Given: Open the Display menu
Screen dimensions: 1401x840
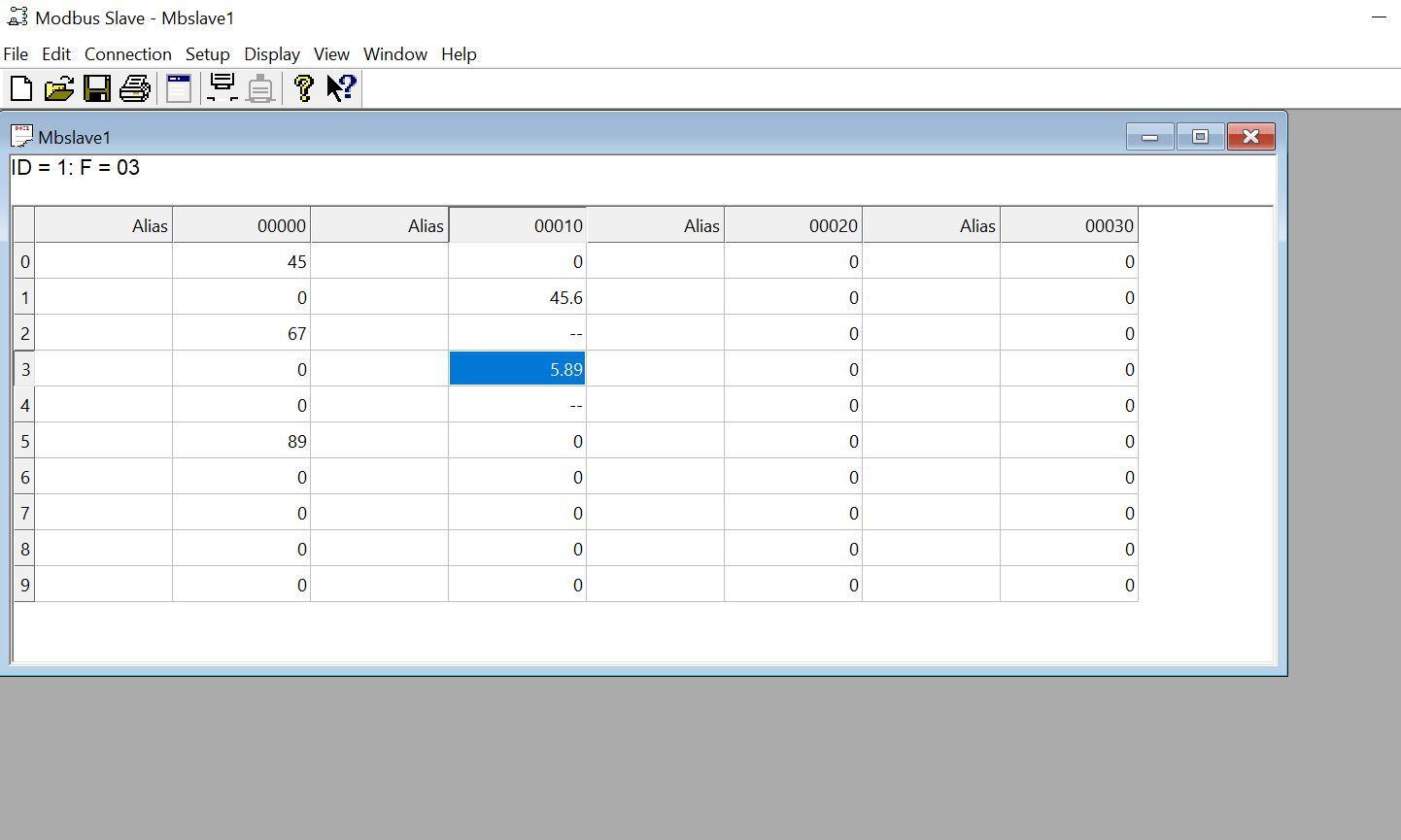Looking at the screenshot, I should [x=271, y=54].
